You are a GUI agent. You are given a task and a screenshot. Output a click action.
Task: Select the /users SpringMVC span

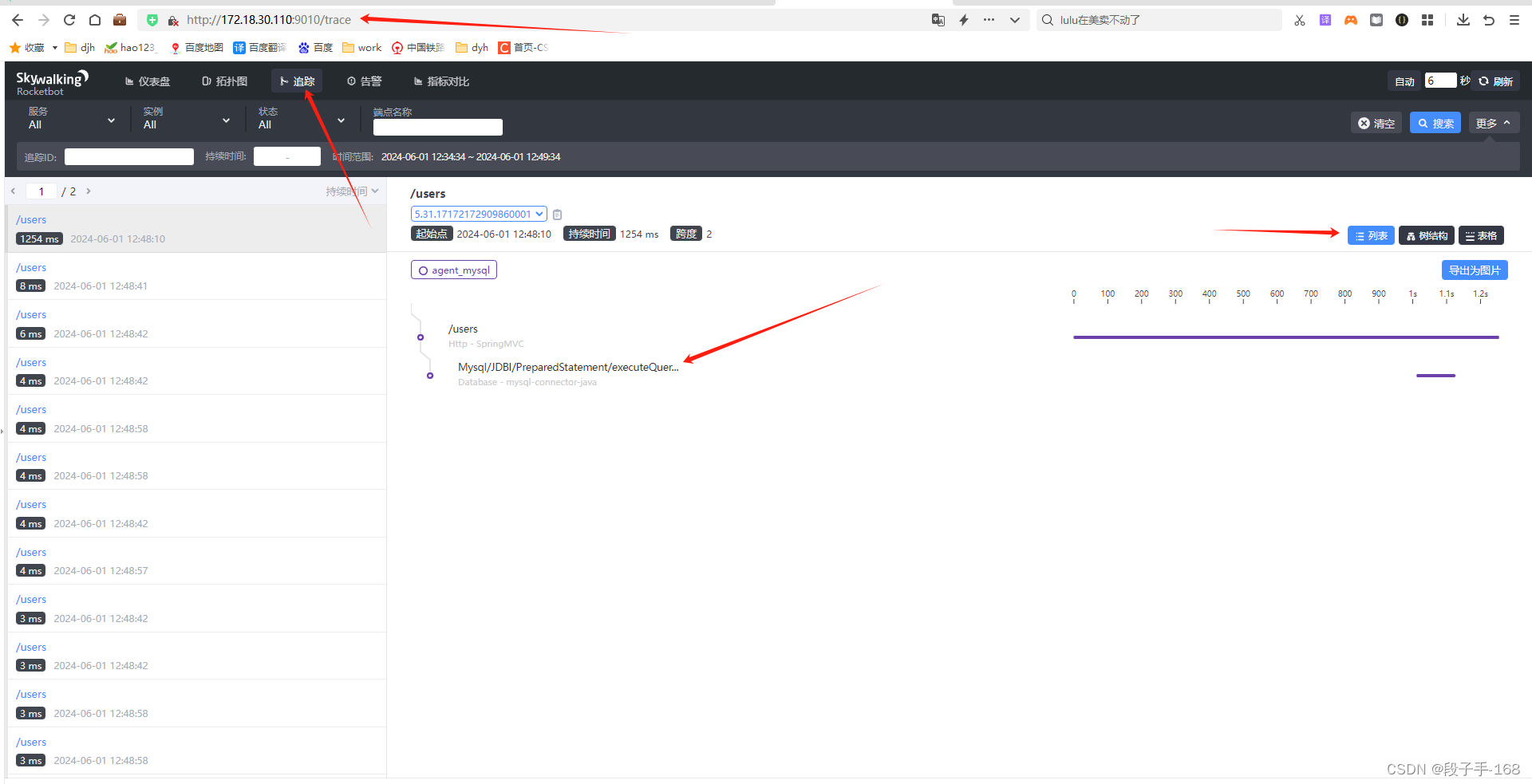point(486,336)
